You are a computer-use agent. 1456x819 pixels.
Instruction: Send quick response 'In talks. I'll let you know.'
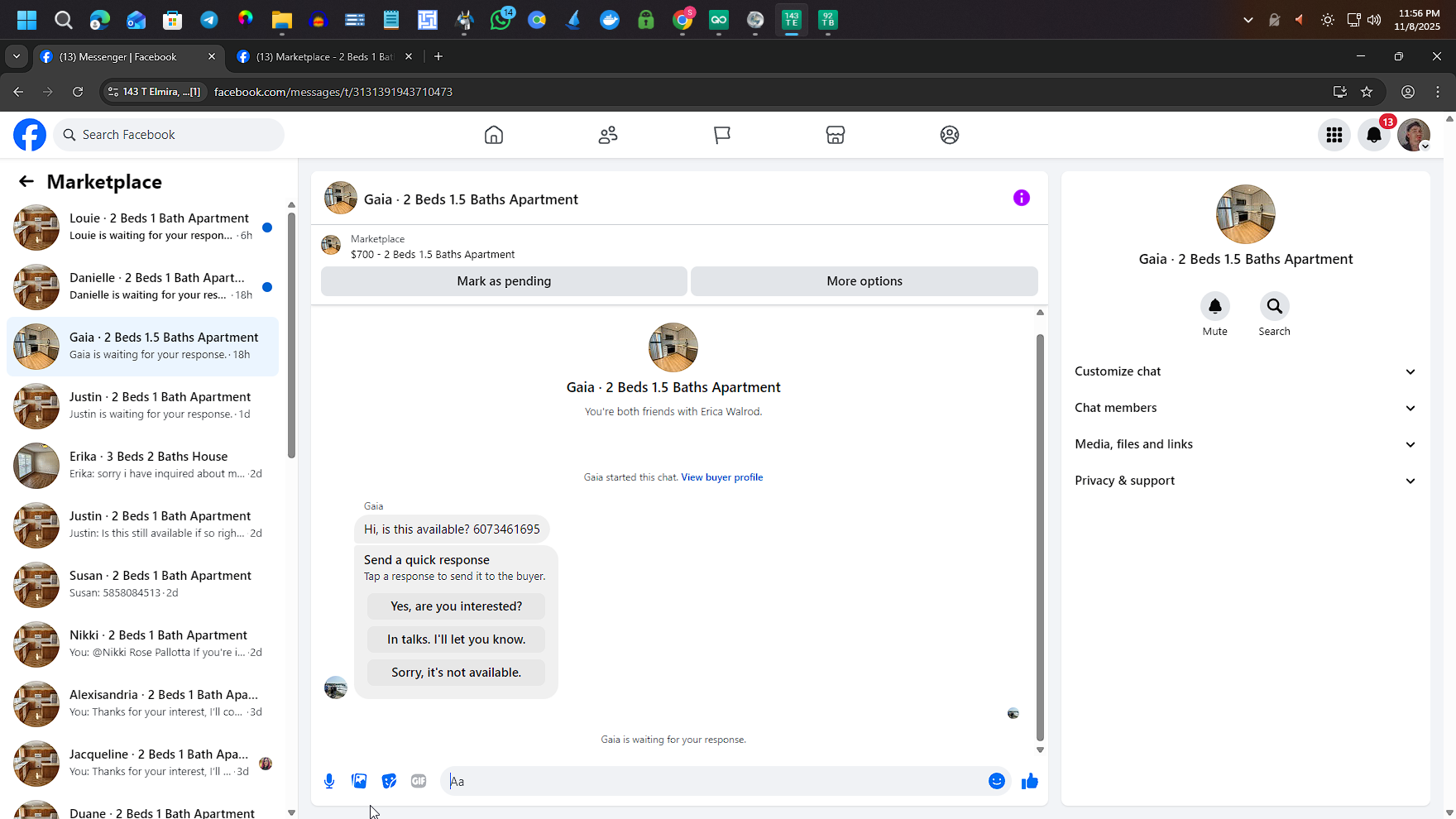coord(456,639)
